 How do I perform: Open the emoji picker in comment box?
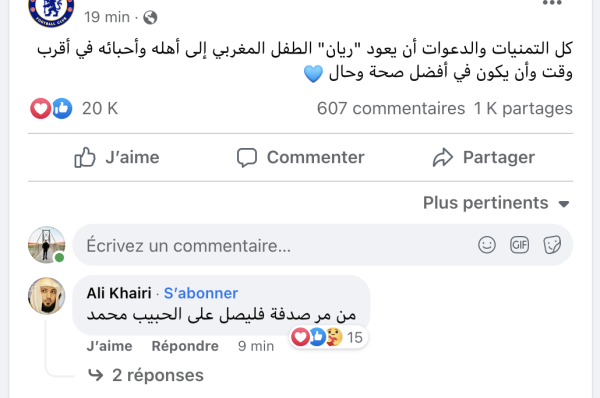(x=487, y=245)
